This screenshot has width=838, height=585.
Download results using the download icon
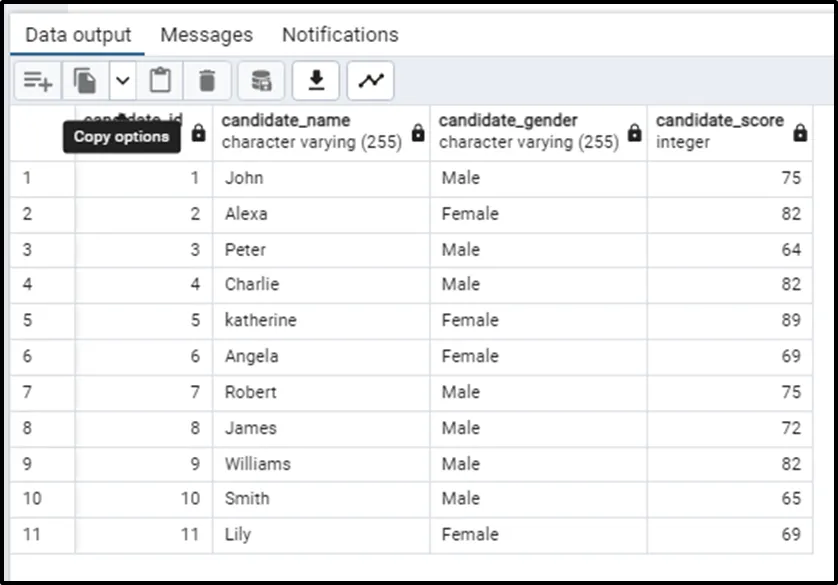316,81
